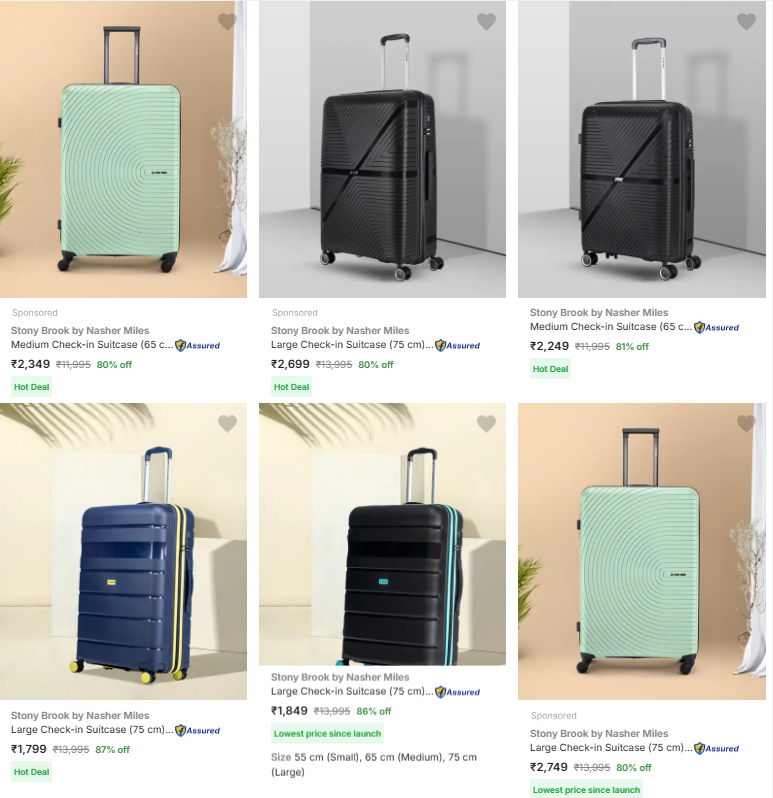This screenshot has height=798, width=773.
Task: Open the navy blue suitcase product image
Action: 123,560
